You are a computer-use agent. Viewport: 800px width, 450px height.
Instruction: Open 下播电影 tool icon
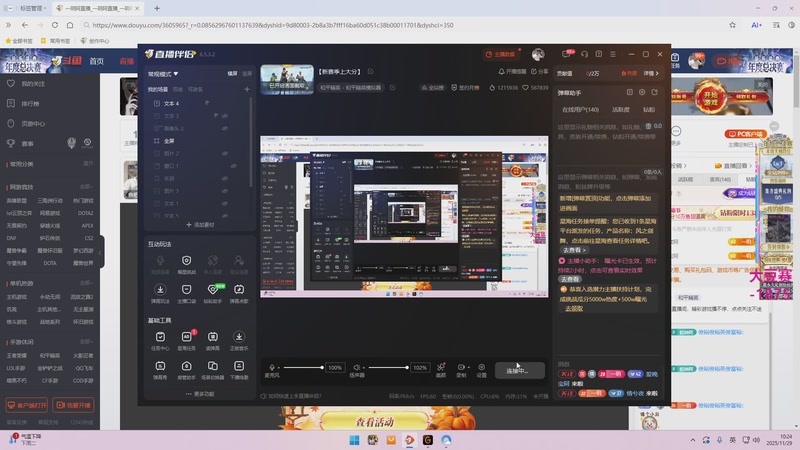click(x=239, y=370)
